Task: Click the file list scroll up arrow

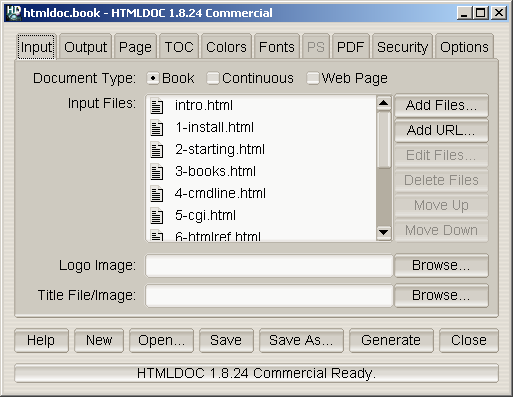Action: point(384,103)
